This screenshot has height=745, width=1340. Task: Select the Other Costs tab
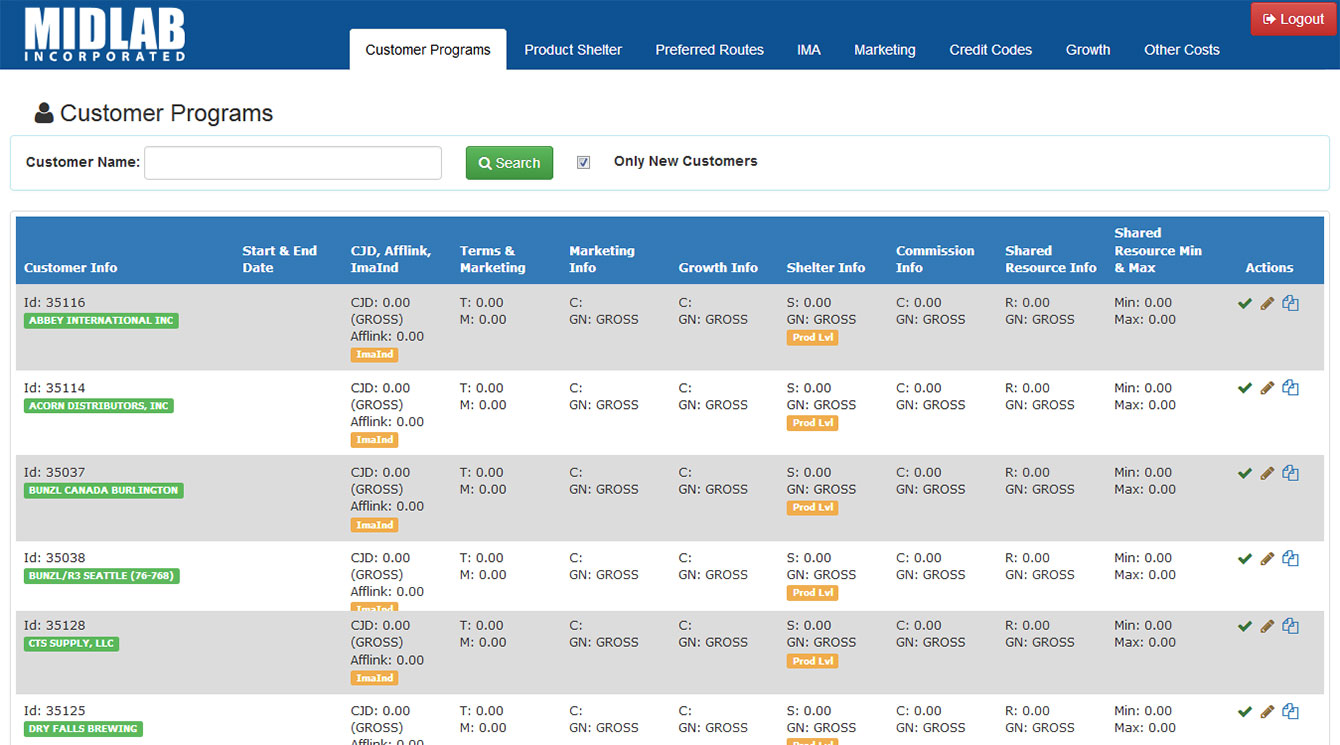pos(1181,50)
